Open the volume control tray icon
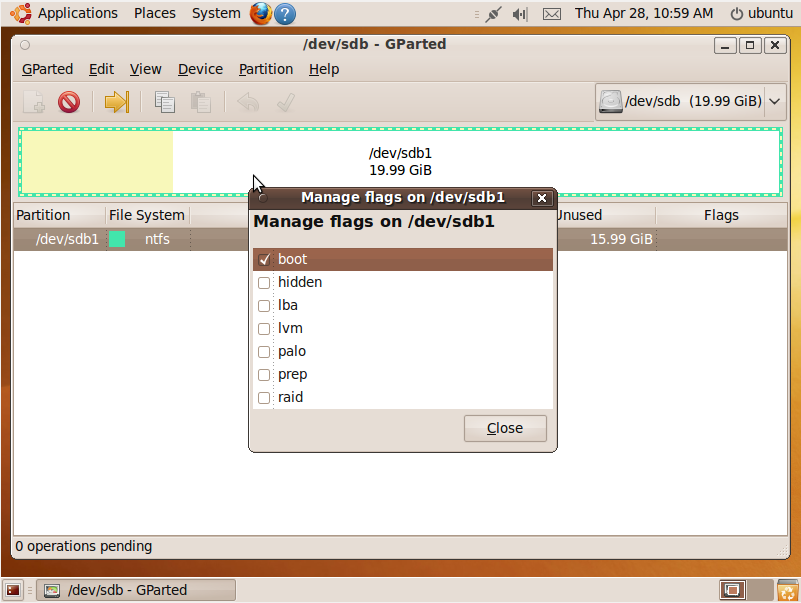The image size is (801, 603). coord(520,14)
